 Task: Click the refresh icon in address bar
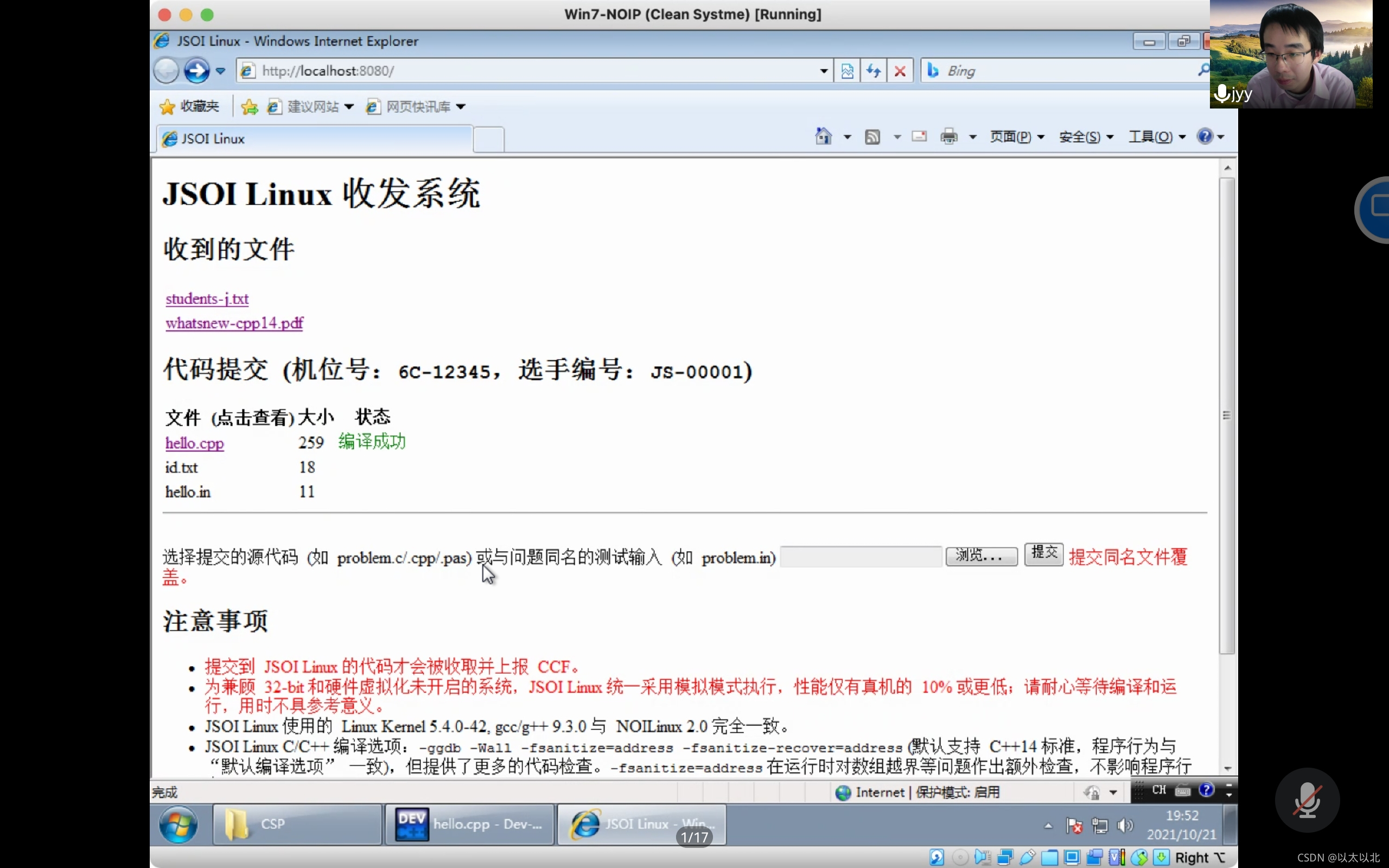(874, 71)
